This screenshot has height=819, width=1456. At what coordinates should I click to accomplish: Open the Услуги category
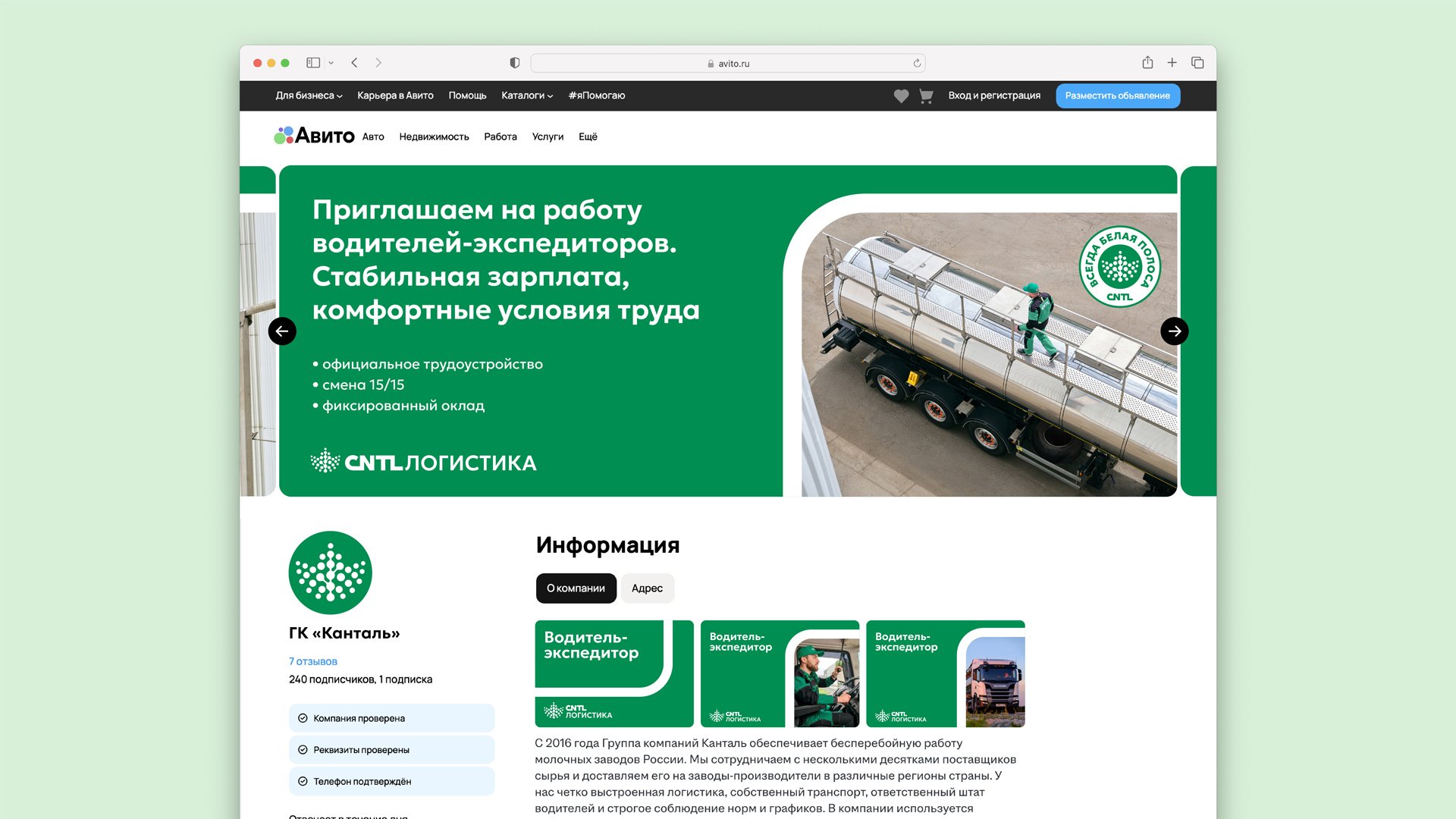[548, 136]
